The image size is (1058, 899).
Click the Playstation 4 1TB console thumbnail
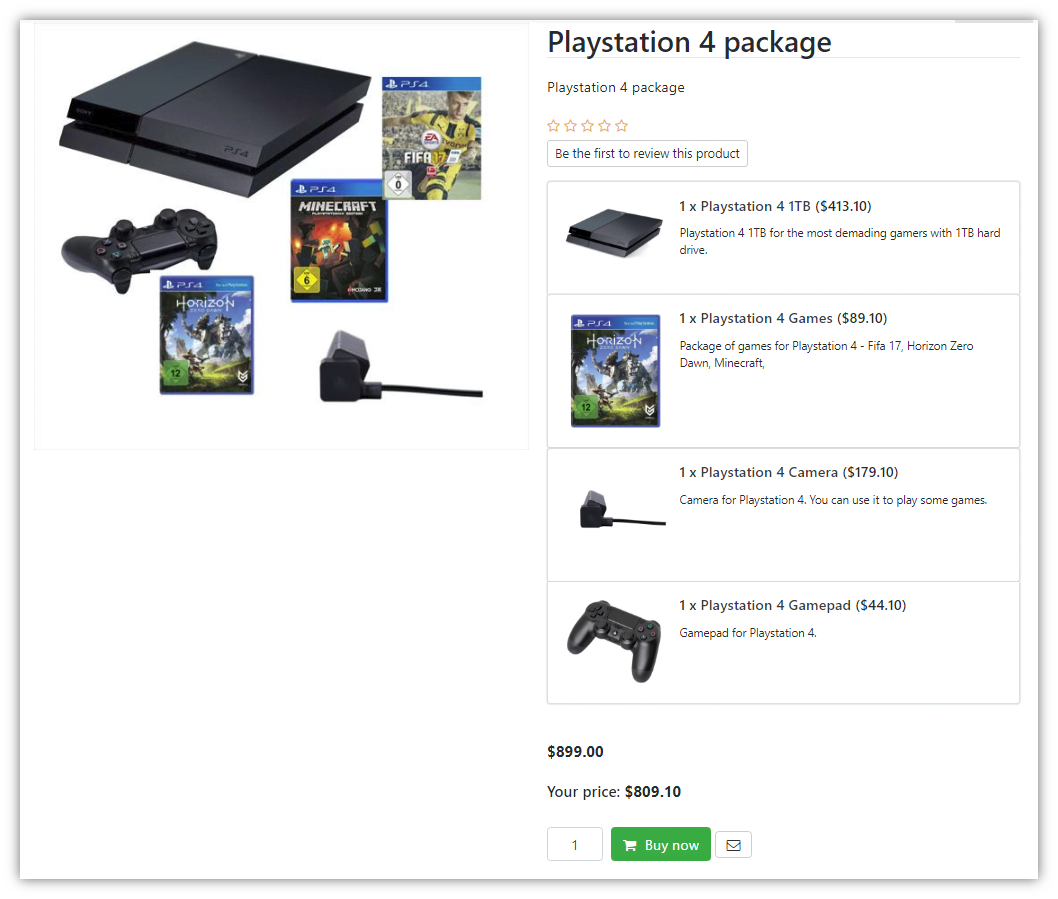[614, 233]
